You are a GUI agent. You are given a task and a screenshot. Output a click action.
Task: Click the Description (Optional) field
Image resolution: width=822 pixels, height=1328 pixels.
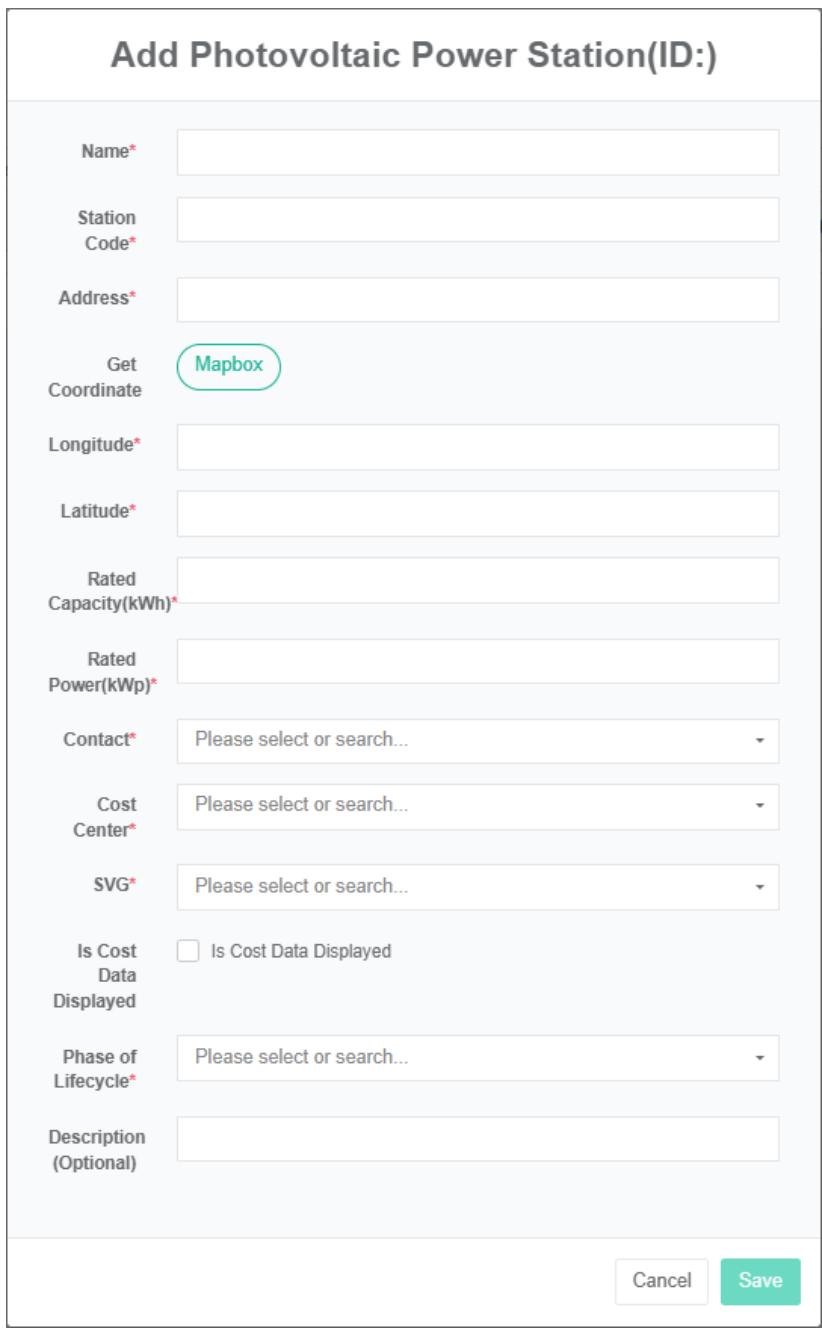click(477, 1138)
